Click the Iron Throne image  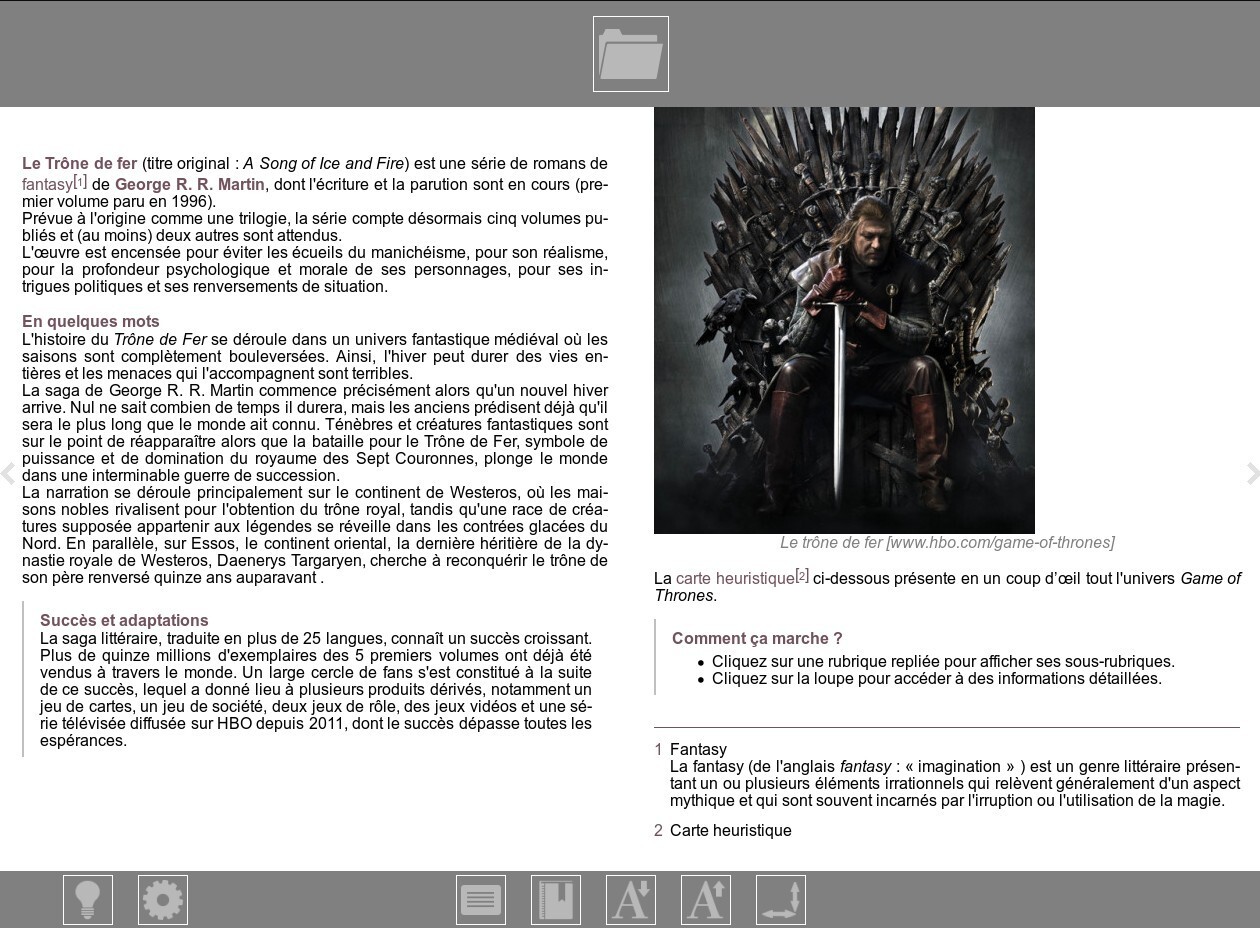844,320
